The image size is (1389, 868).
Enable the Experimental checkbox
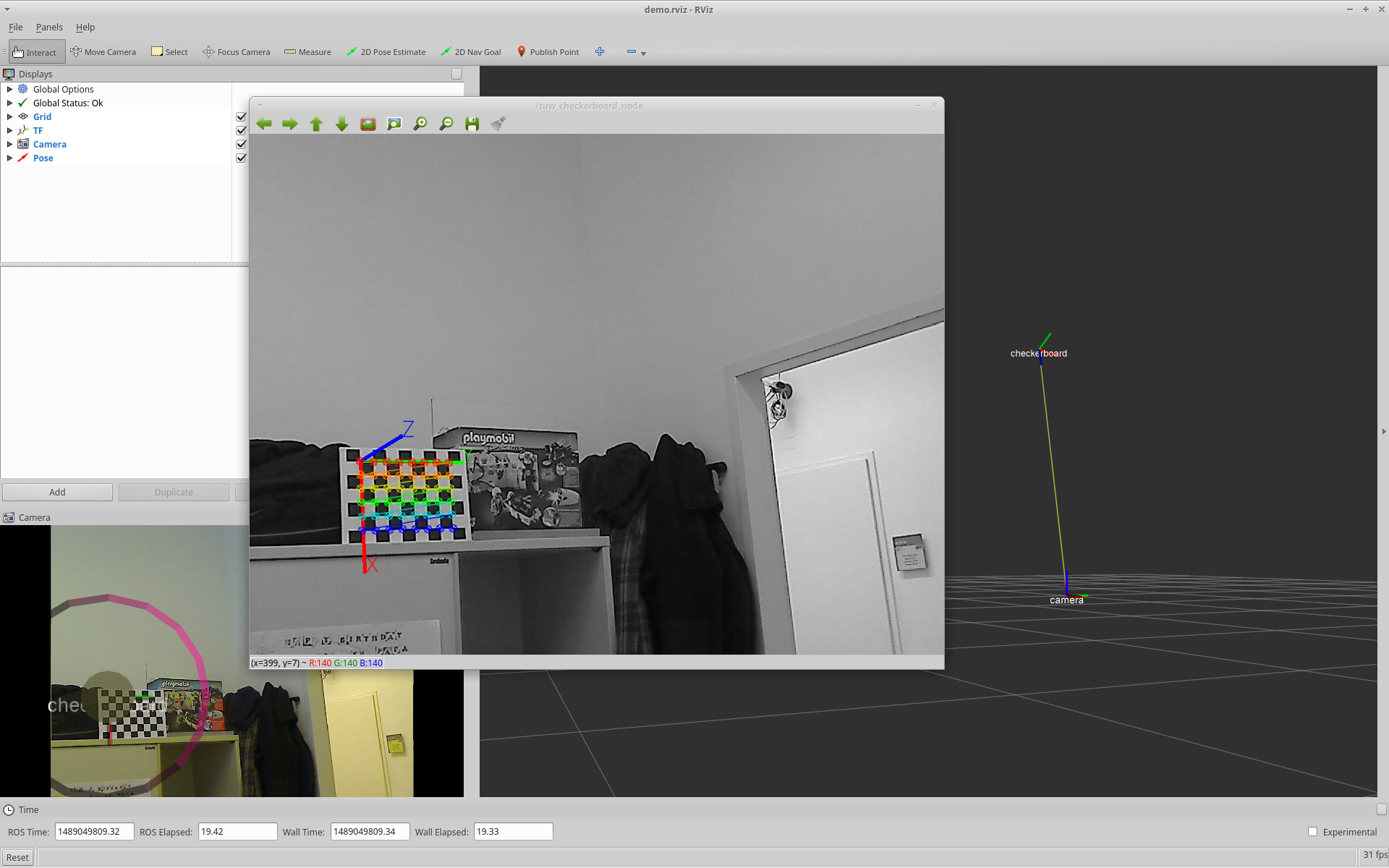coord(1312,832)
